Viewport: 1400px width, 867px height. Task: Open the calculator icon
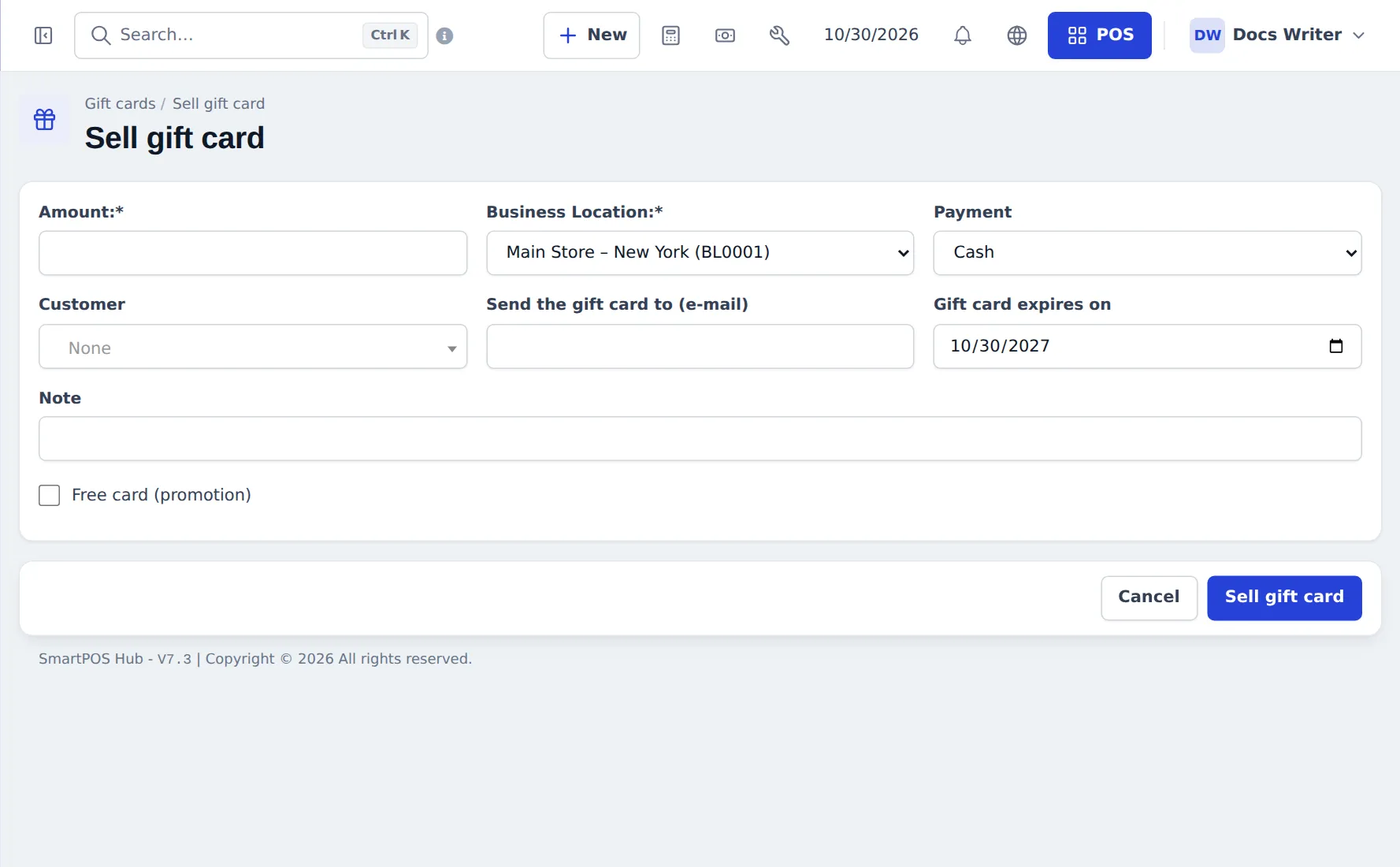coord(670,35)
